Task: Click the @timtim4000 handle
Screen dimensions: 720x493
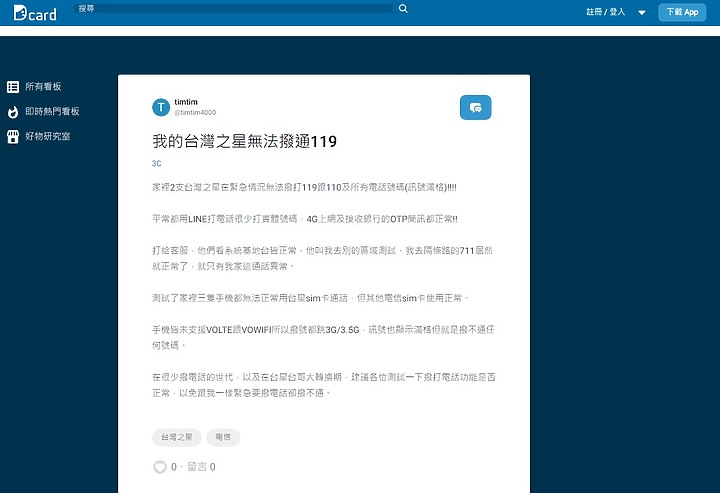Action: [x=195, y=112]
